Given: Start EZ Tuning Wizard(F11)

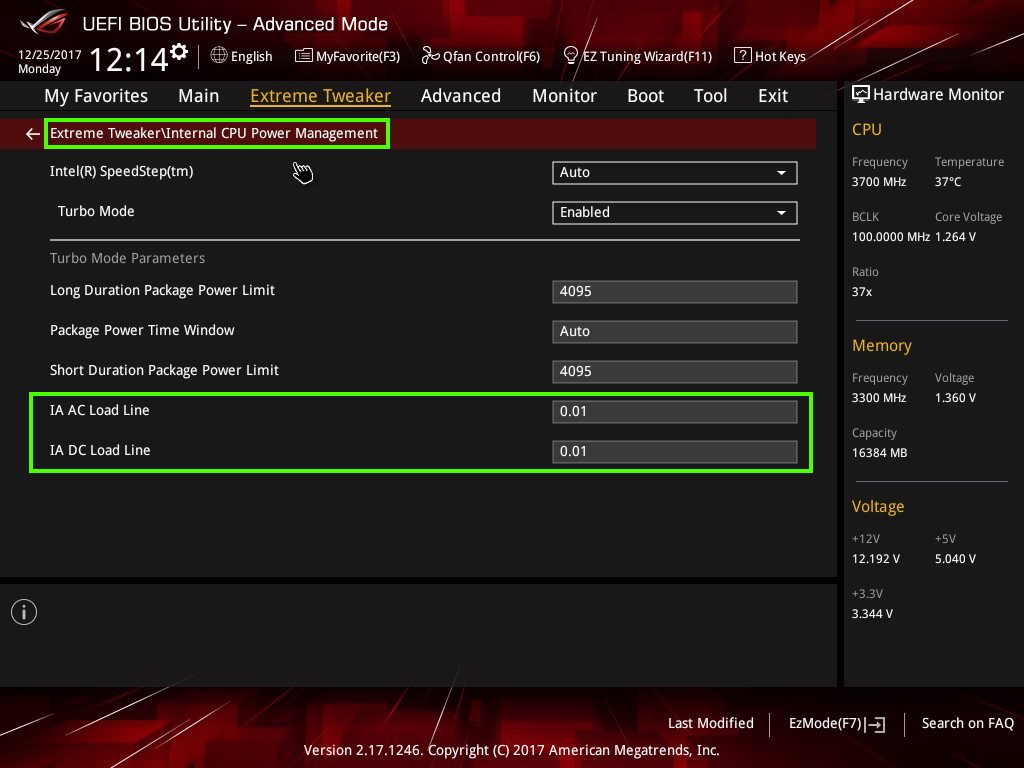Looking at the screenshot, I should [638, 56].
